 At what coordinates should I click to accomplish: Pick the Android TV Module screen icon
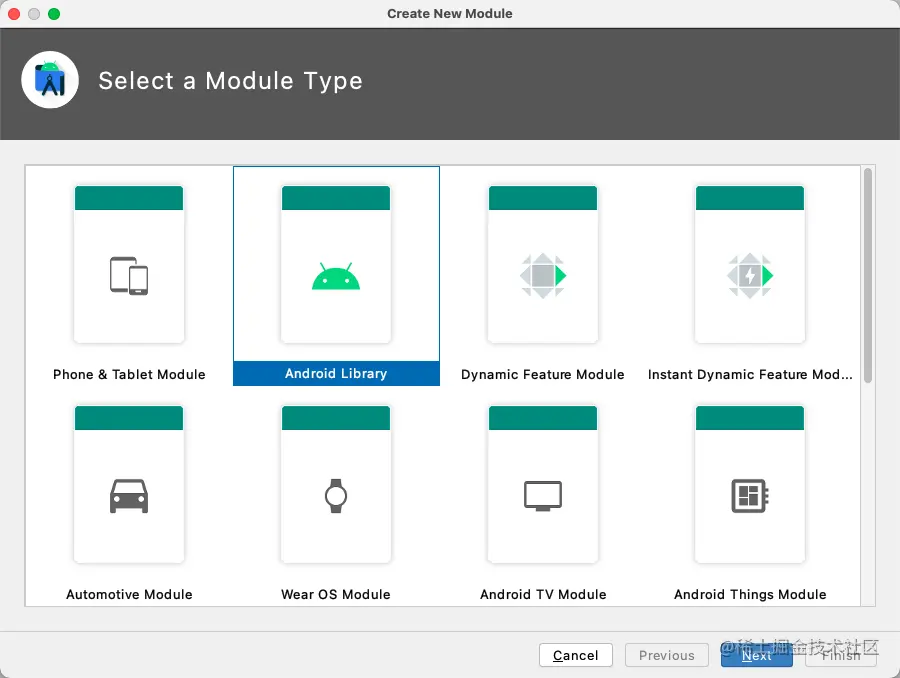tap(543, 496)
